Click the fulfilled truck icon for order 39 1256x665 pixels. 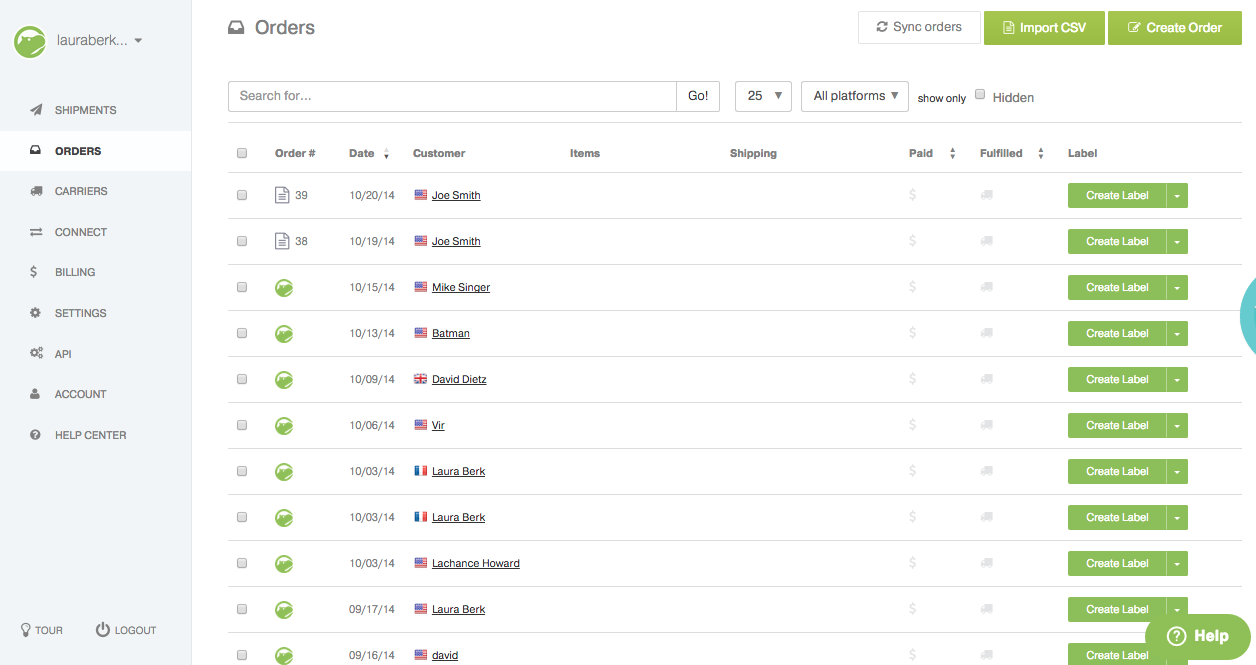click(986, 195)
